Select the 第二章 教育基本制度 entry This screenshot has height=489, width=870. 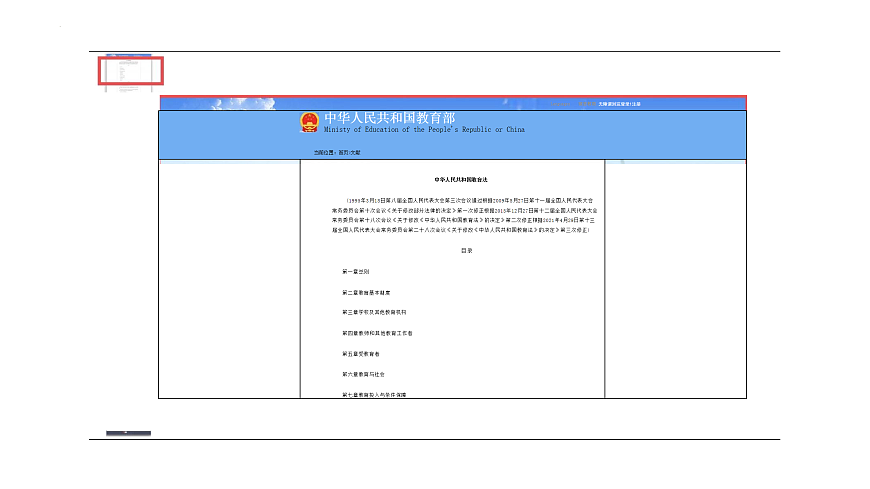(366, 293)
